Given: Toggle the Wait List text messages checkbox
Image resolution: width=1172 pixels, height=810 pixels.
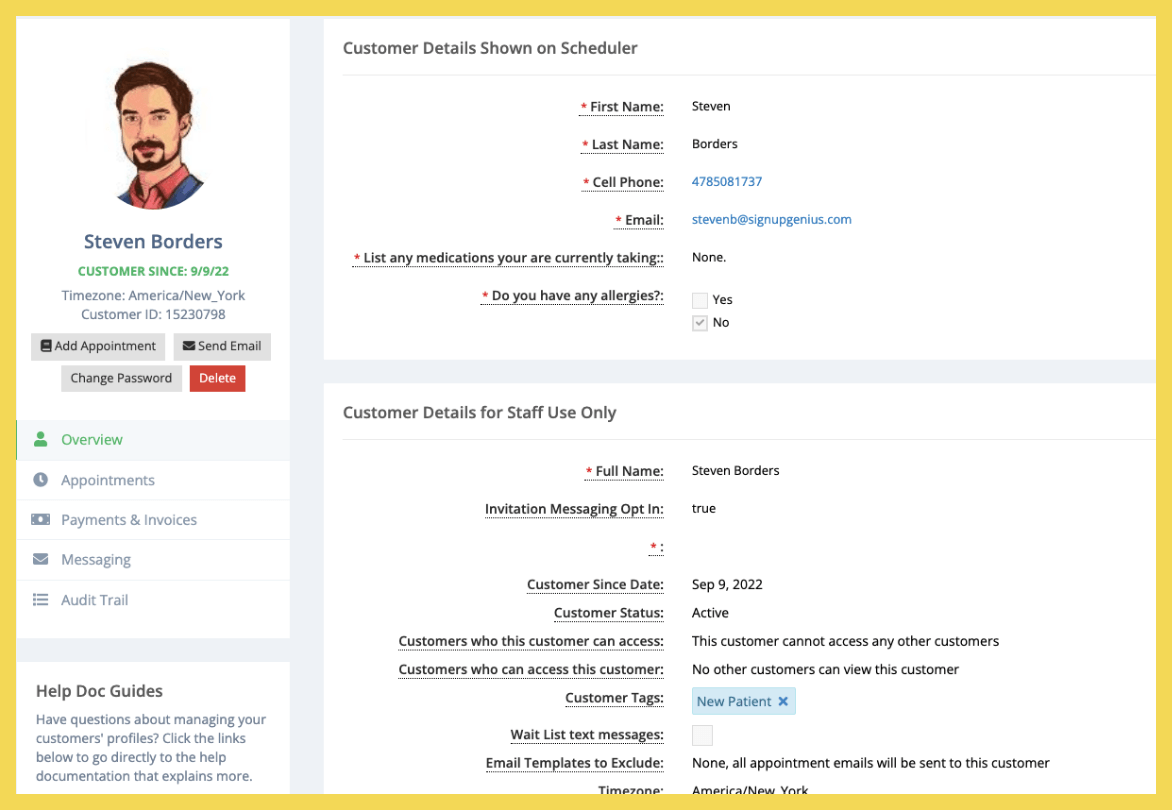Looking at the screenshot, I should 702,735.
